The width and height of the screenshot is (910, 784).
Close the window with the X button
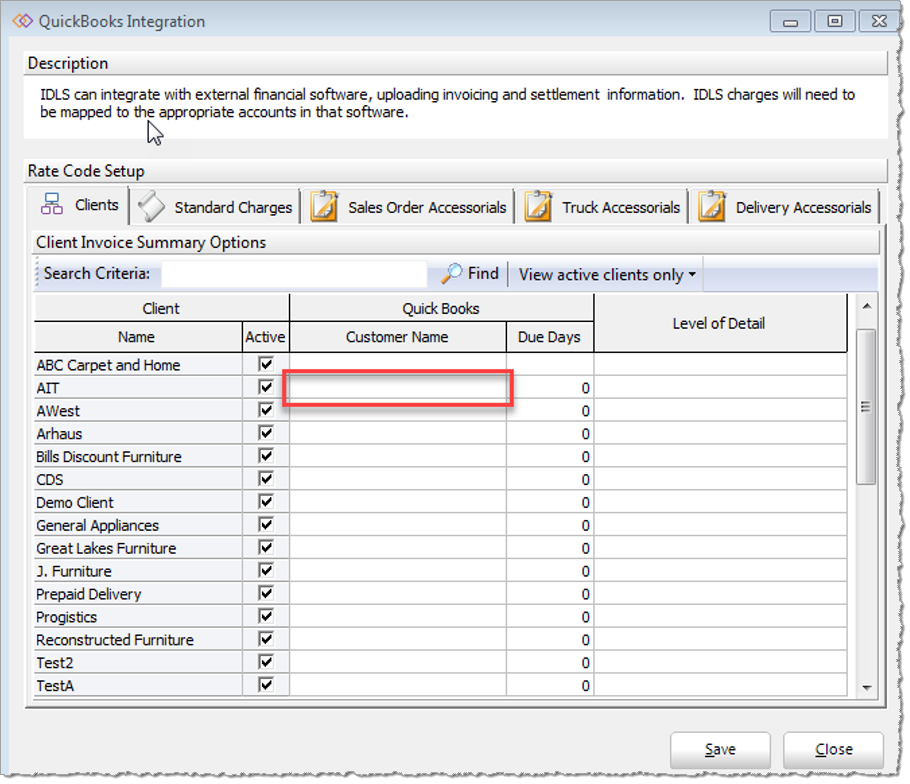point(879,21)
